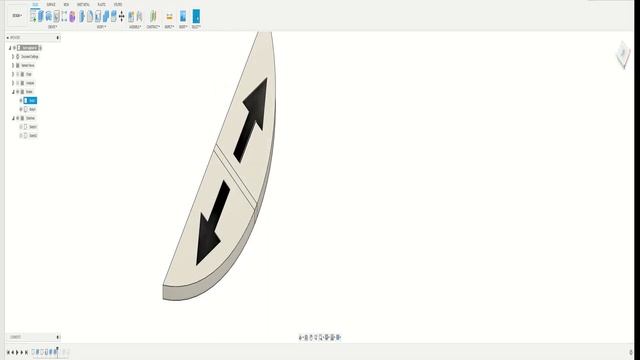640x360 pixels.
Task: Open the CREATE dropdown menu
Action: click(53, 27)
